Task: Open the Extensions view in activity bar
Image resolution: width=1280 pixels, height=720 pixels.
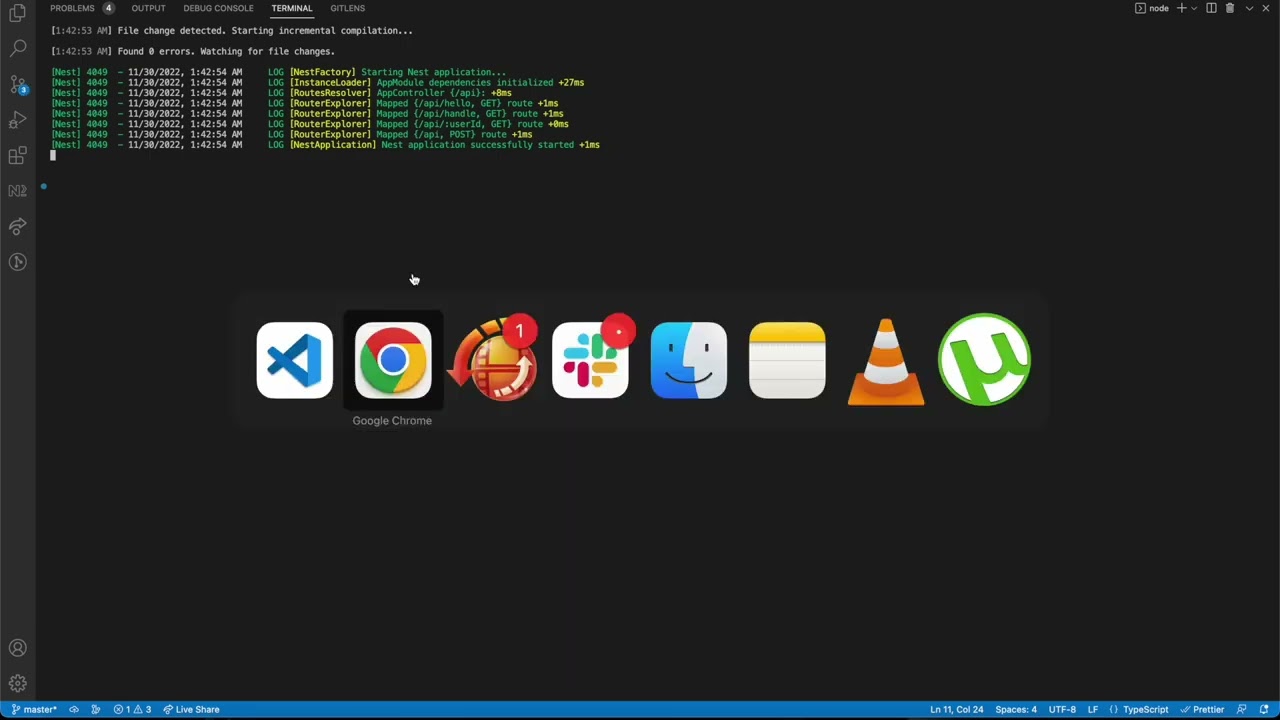Action: [17, 155]
